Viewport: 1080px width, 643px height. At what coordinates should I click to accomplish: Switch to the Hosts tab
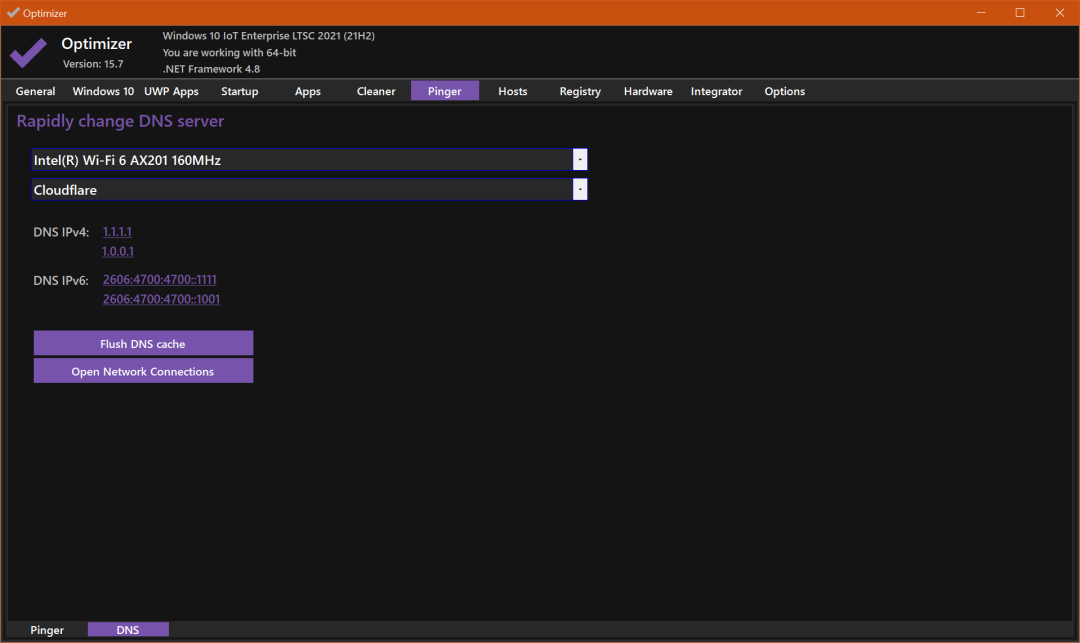point(512,91)
